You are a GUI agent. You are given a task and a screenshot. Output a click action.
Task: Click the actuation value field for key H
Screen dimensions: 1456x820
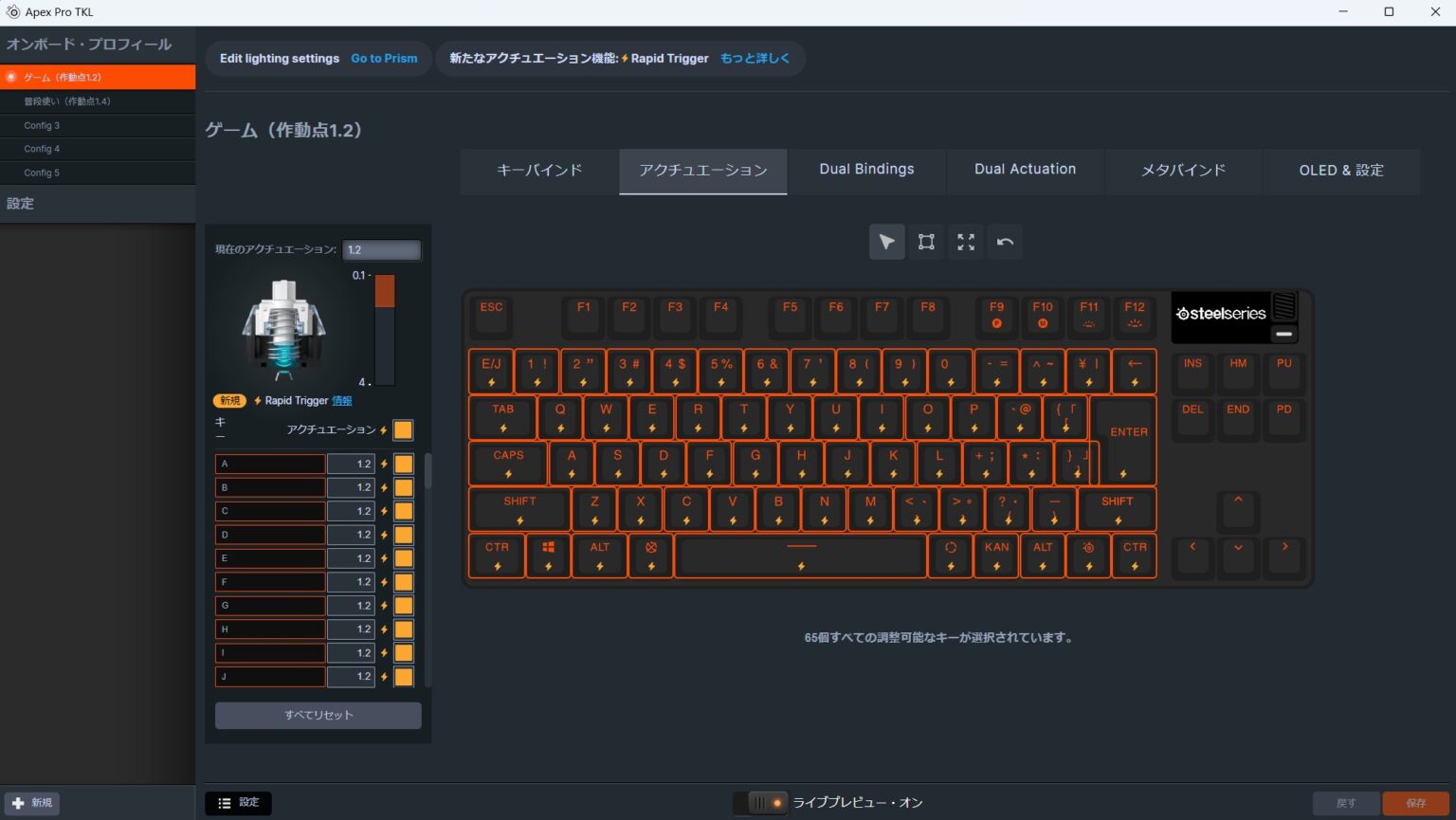[x=351, y=629]
